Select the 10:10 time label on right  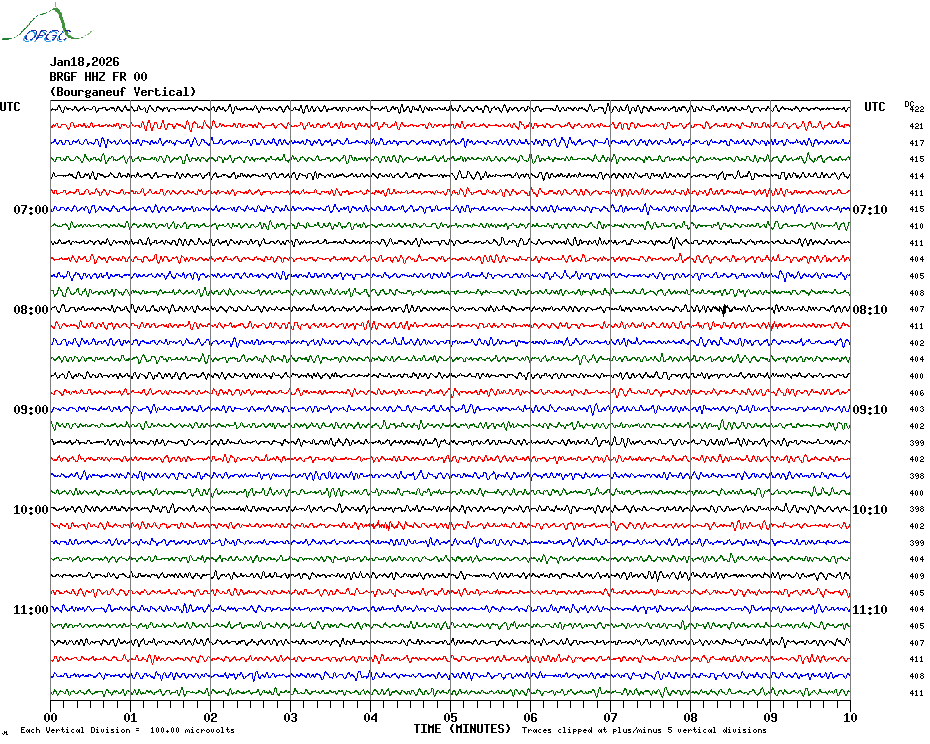pos(870,510)
